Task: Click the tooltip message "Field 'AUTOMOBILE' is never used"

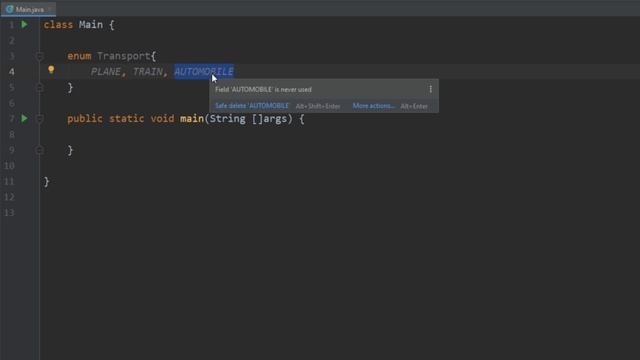Action: [263, 89]
